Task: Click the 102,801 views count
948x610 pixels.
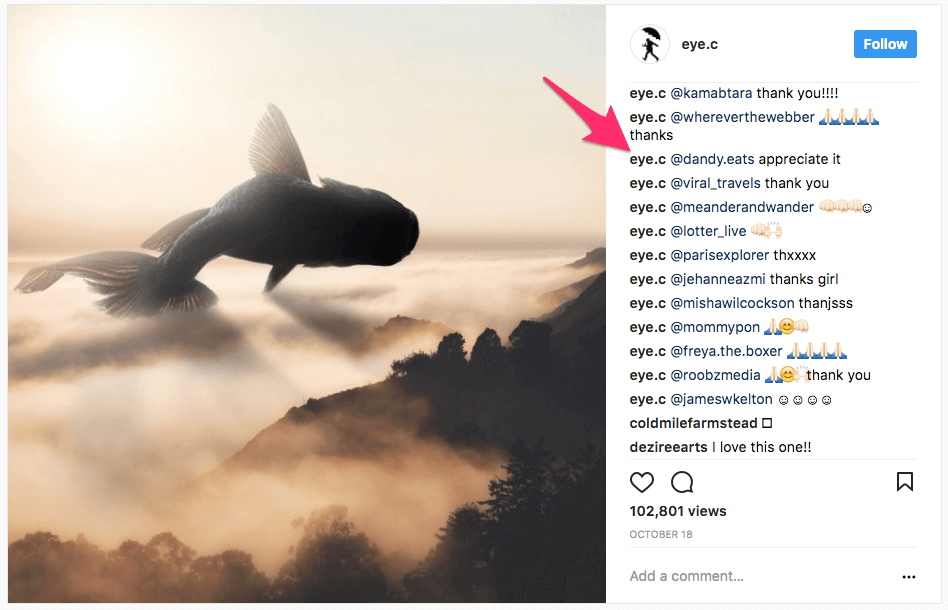Action: [678, 510]
